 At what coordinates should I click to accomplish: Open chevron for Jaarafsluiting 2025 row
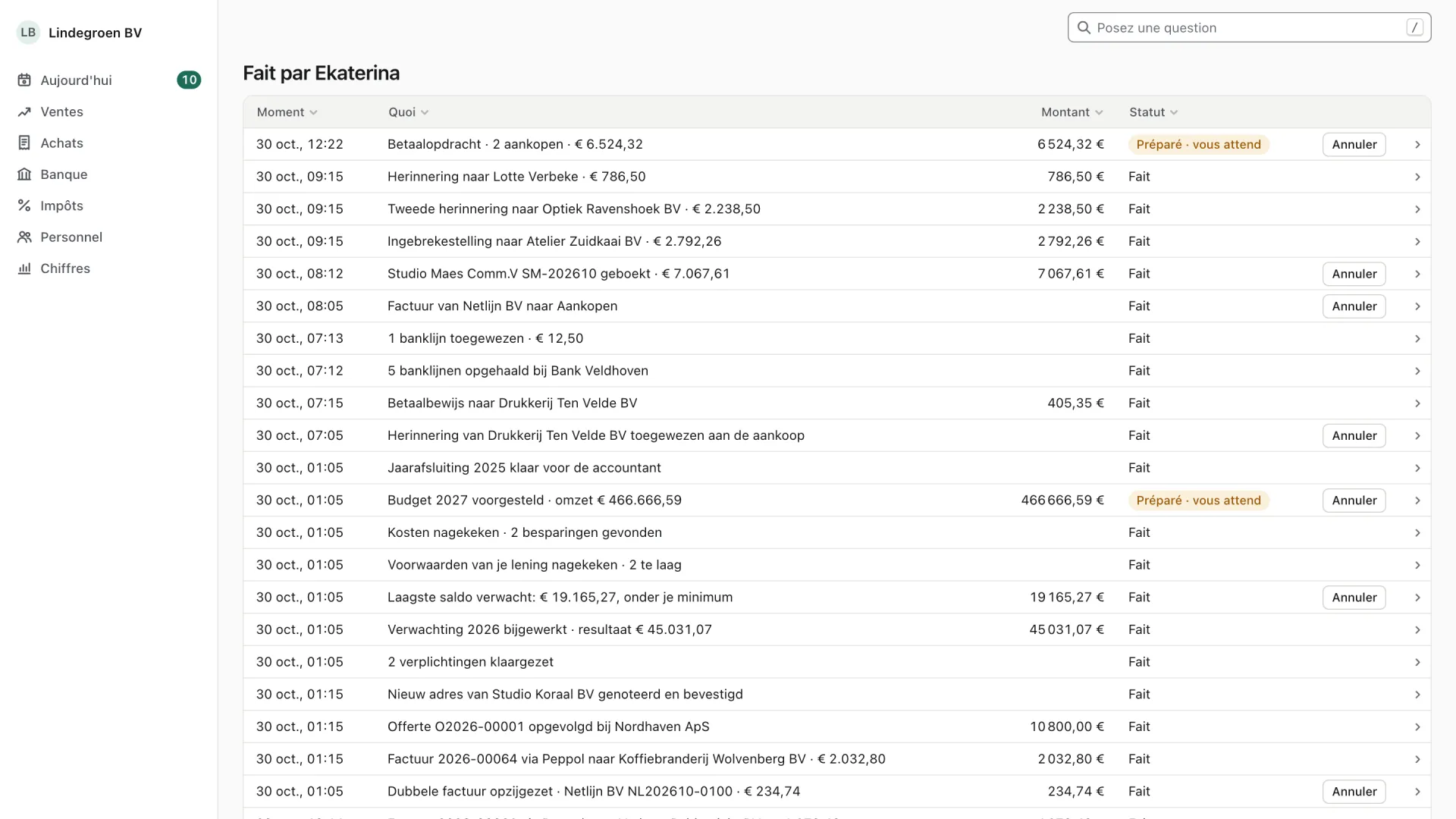(x=1417, y=468)
